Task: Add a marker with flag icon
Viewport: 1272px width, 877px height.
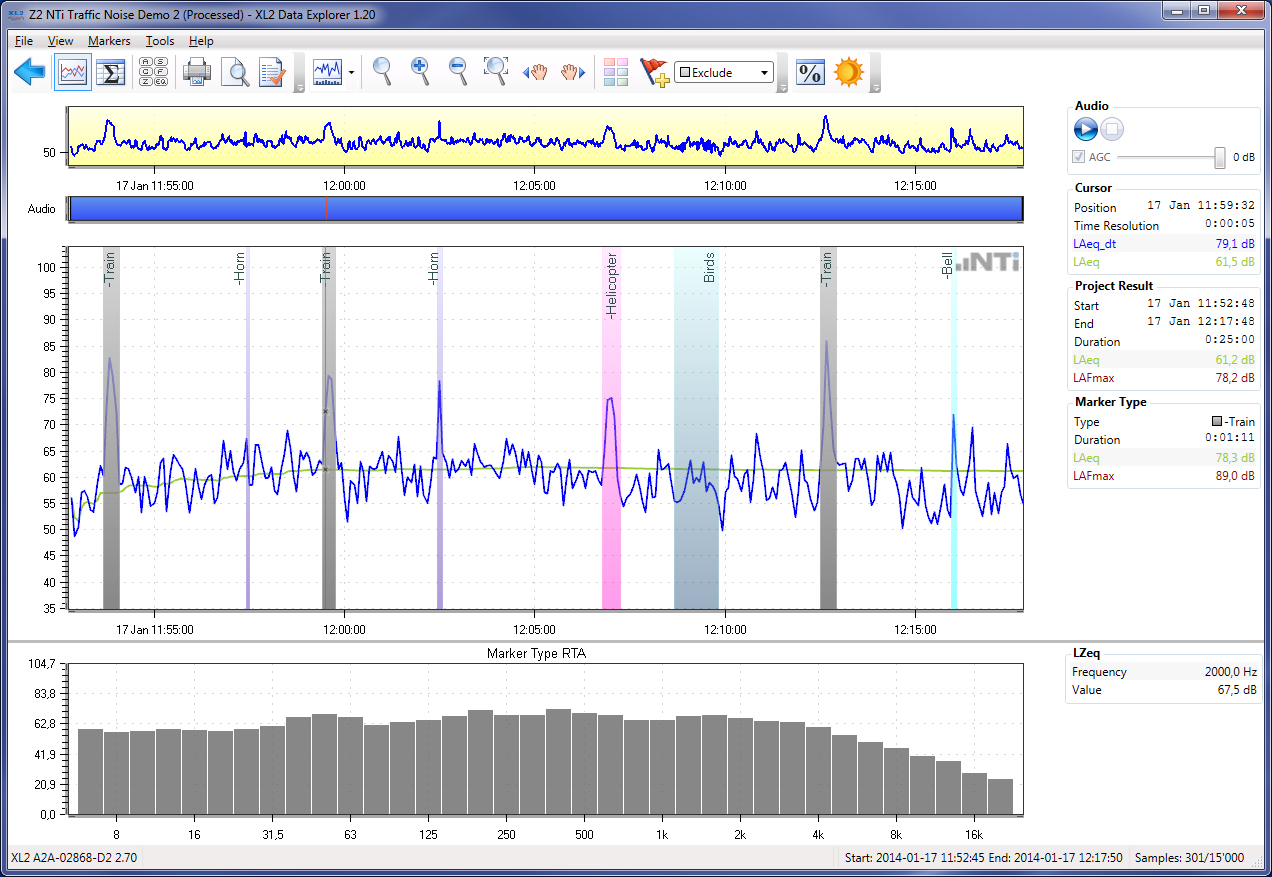Action: point(653,72)
